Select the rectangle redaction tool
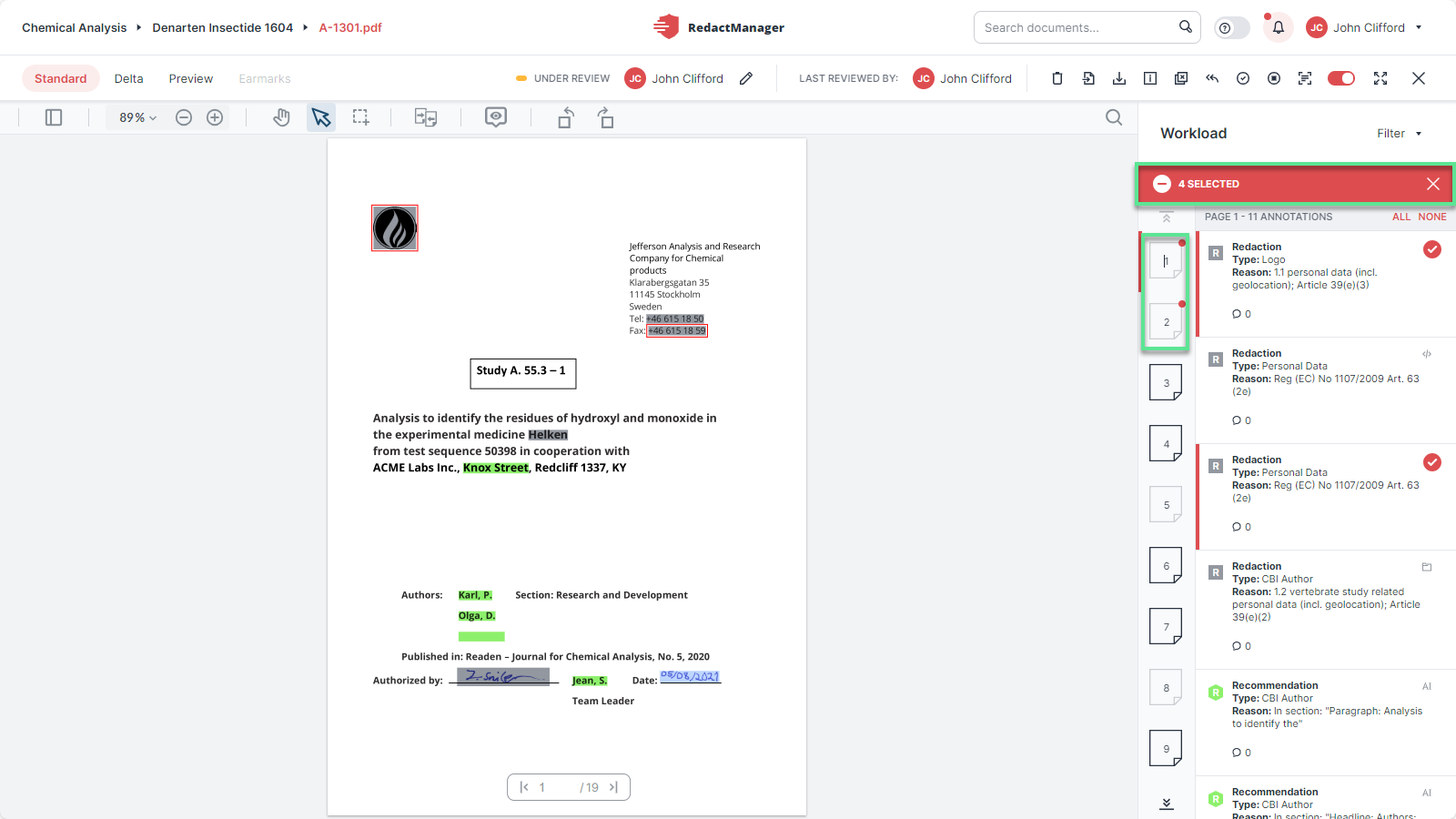Image resolution: width=1456 pixels, height=819 pixels. click(x=361, y=117)
